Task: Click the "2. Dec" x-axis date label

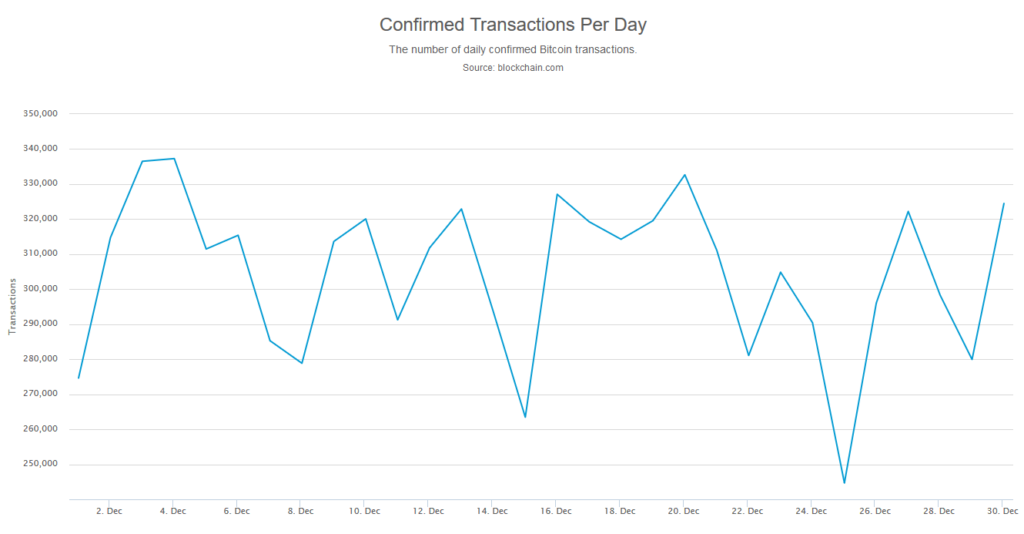Action: click(x=109, y=511)
